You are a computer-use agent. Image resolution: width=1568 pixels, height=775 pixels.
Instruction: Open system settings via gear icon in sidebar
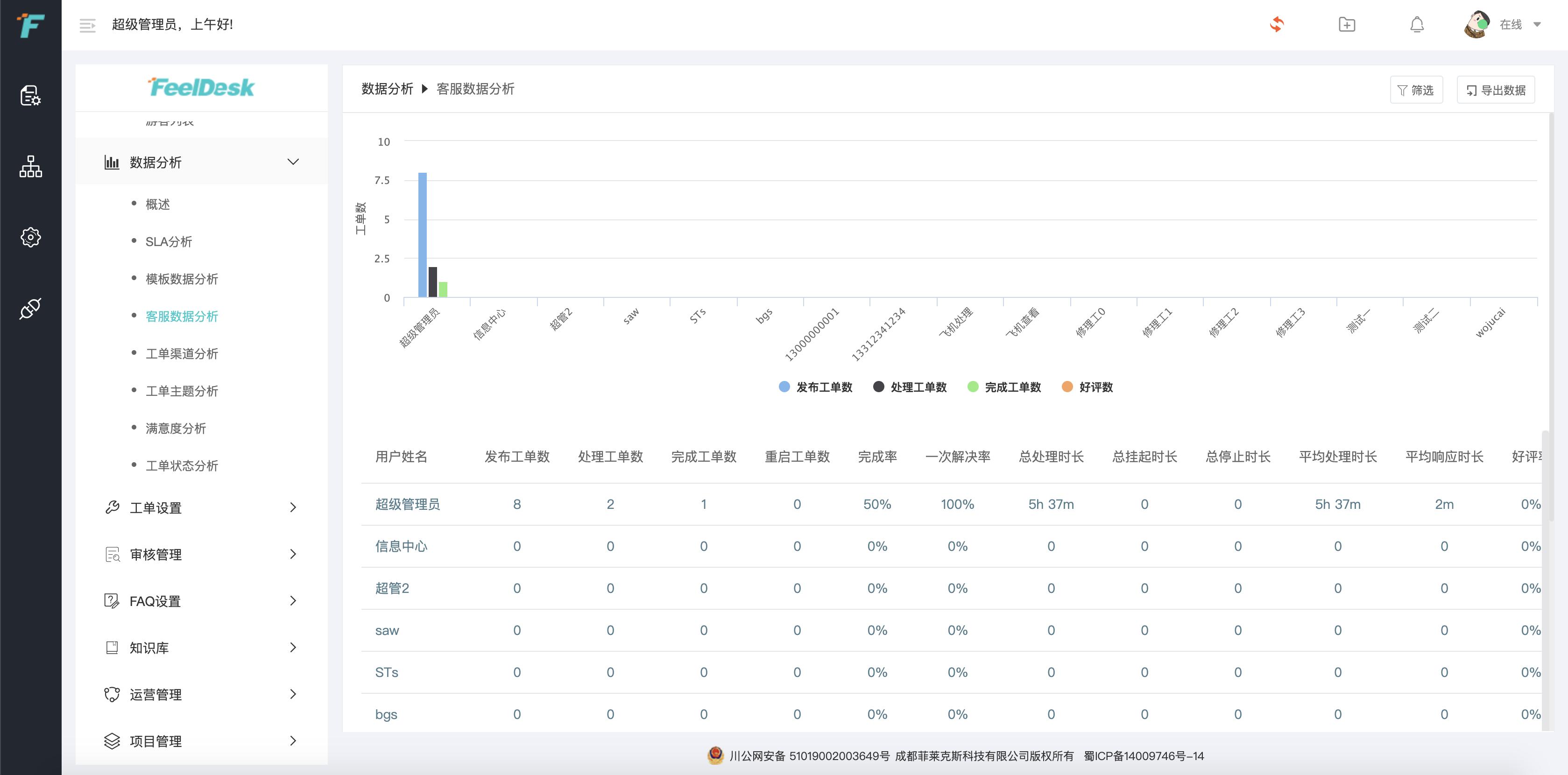click(x=30, y=238)
